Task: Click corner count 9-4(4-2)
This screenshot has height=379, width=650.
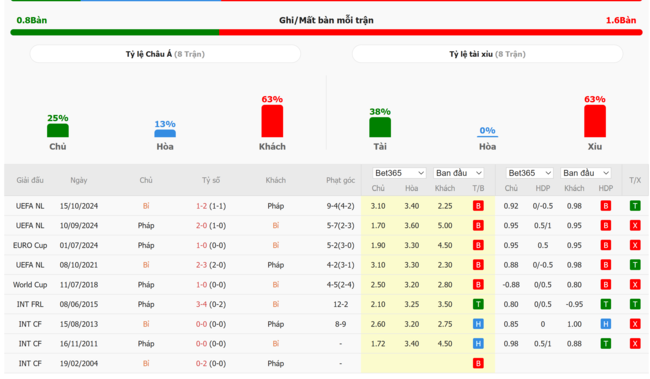Action: [x=340, y=206]
